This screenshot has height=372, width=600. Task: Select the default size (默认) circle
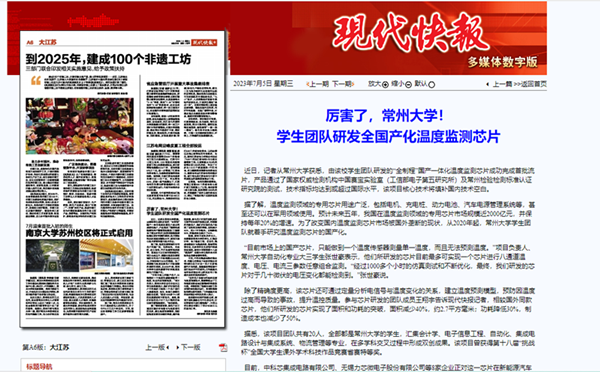point(432,85)
